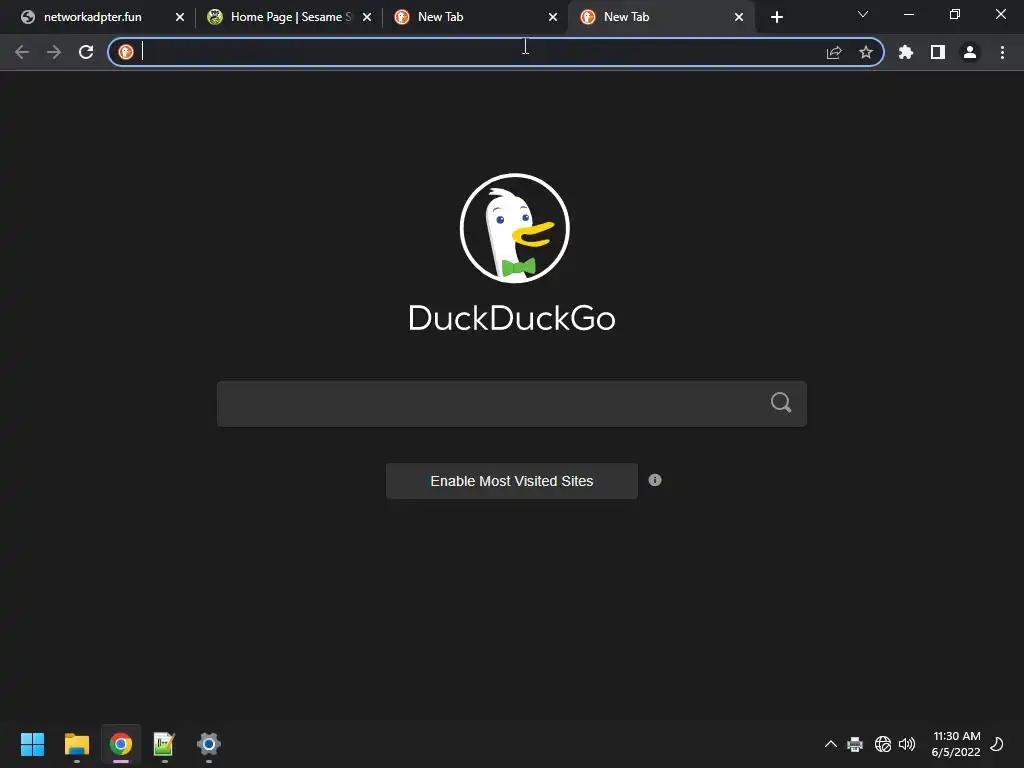Screen dimensions: 1024x768
Task: Reload the current page
Action: 86,52
